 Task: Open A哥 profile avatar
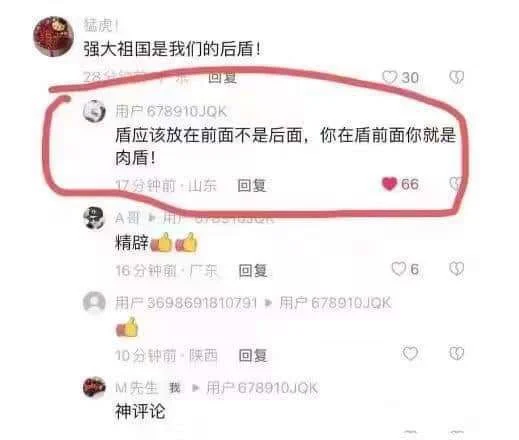click(94, 218)
